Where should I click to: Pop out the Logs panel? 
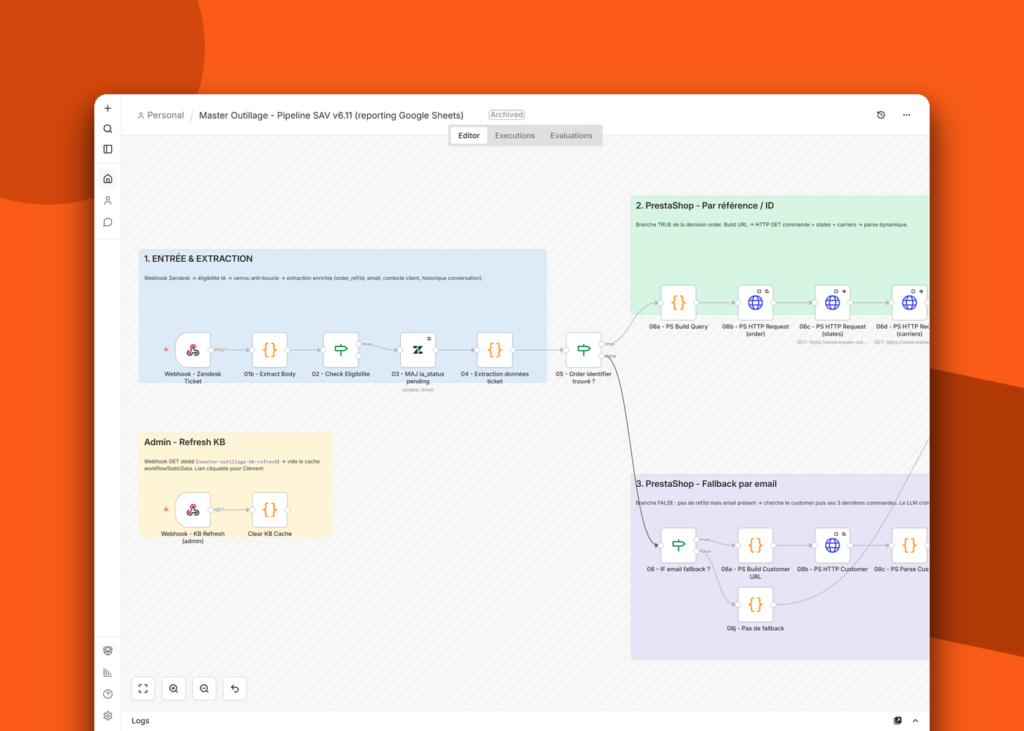pos(897,721)
